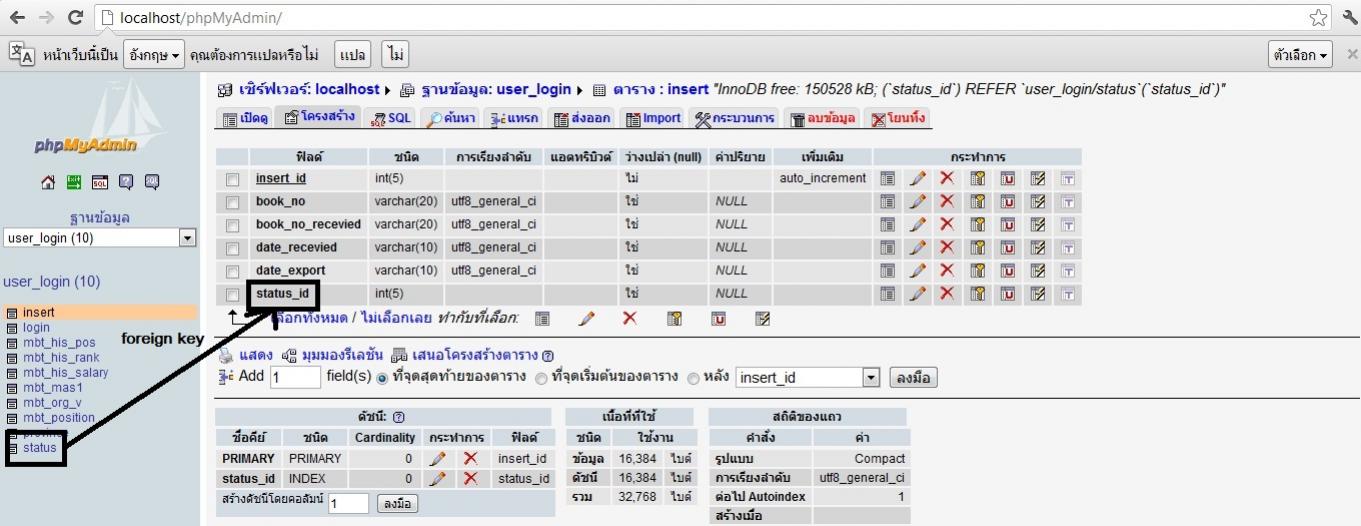This screenshot has height=526, width=1361.
Task: Click the table icon next to the login table
Action: click(12, 328)
